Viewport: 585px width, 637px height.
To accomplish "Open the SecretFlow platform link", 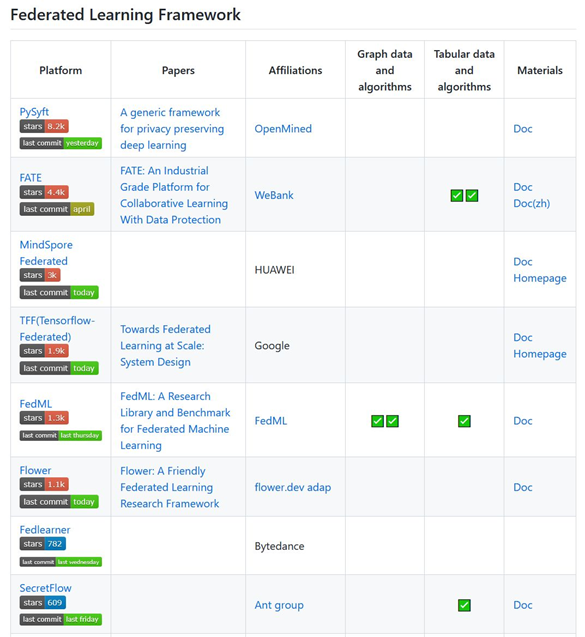I will (46, 588).
